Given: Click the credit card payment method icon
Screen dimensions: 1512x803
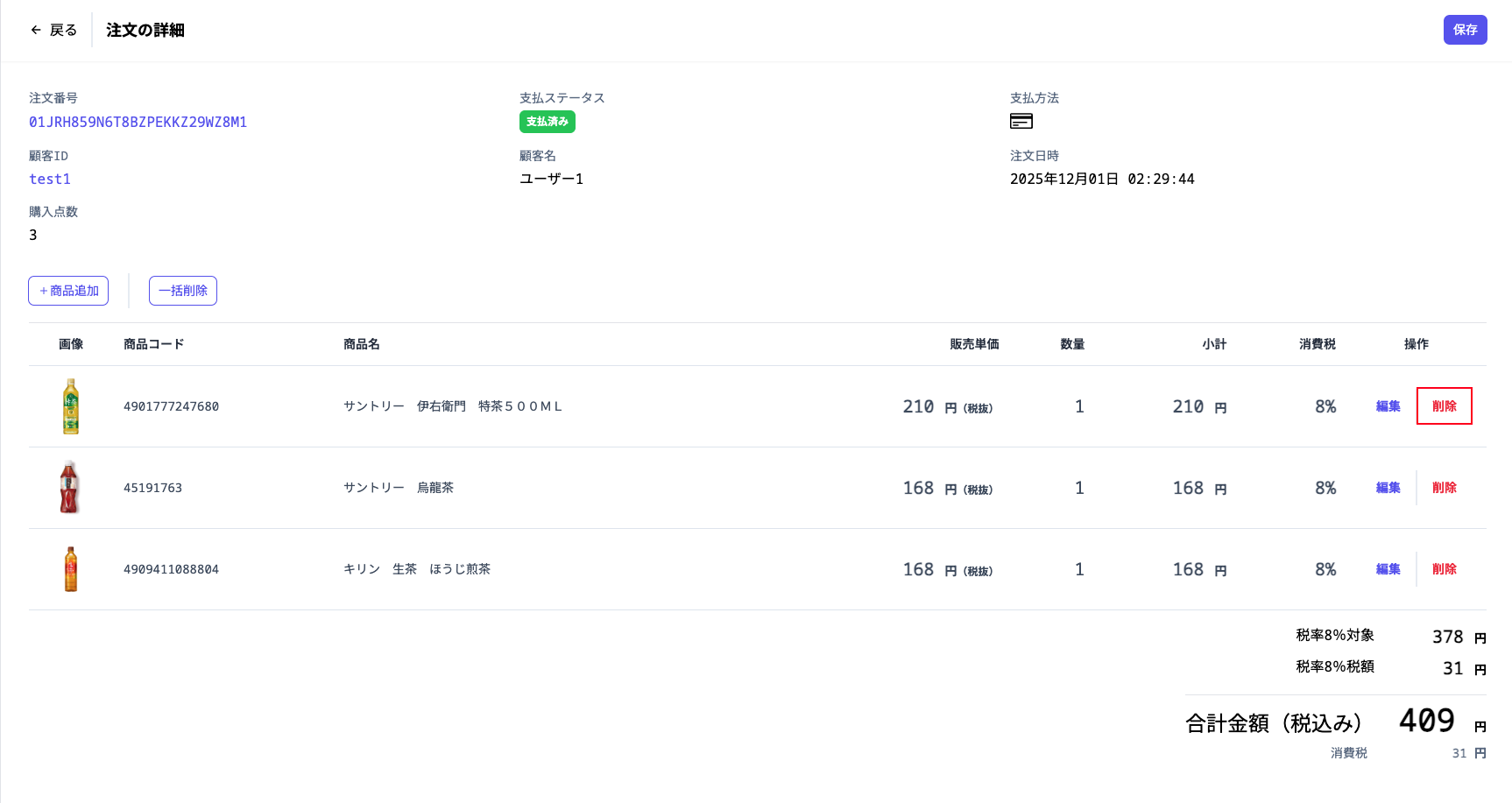Looking at the screenshot, I should point(1021,121).
